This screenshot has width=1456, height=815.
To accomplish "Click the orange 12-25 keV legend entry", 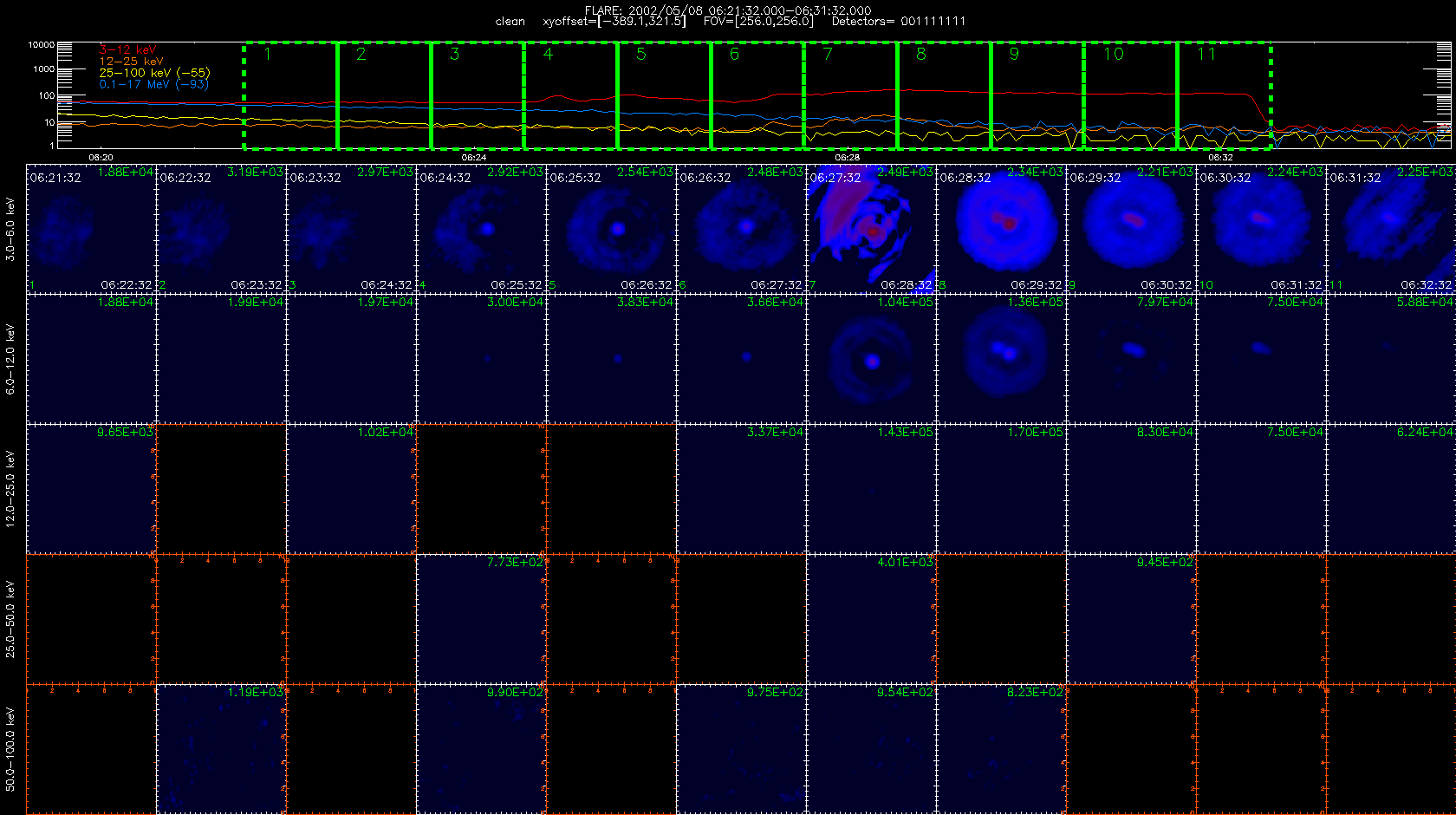I will pyautogui.click(x=131, y=61).
